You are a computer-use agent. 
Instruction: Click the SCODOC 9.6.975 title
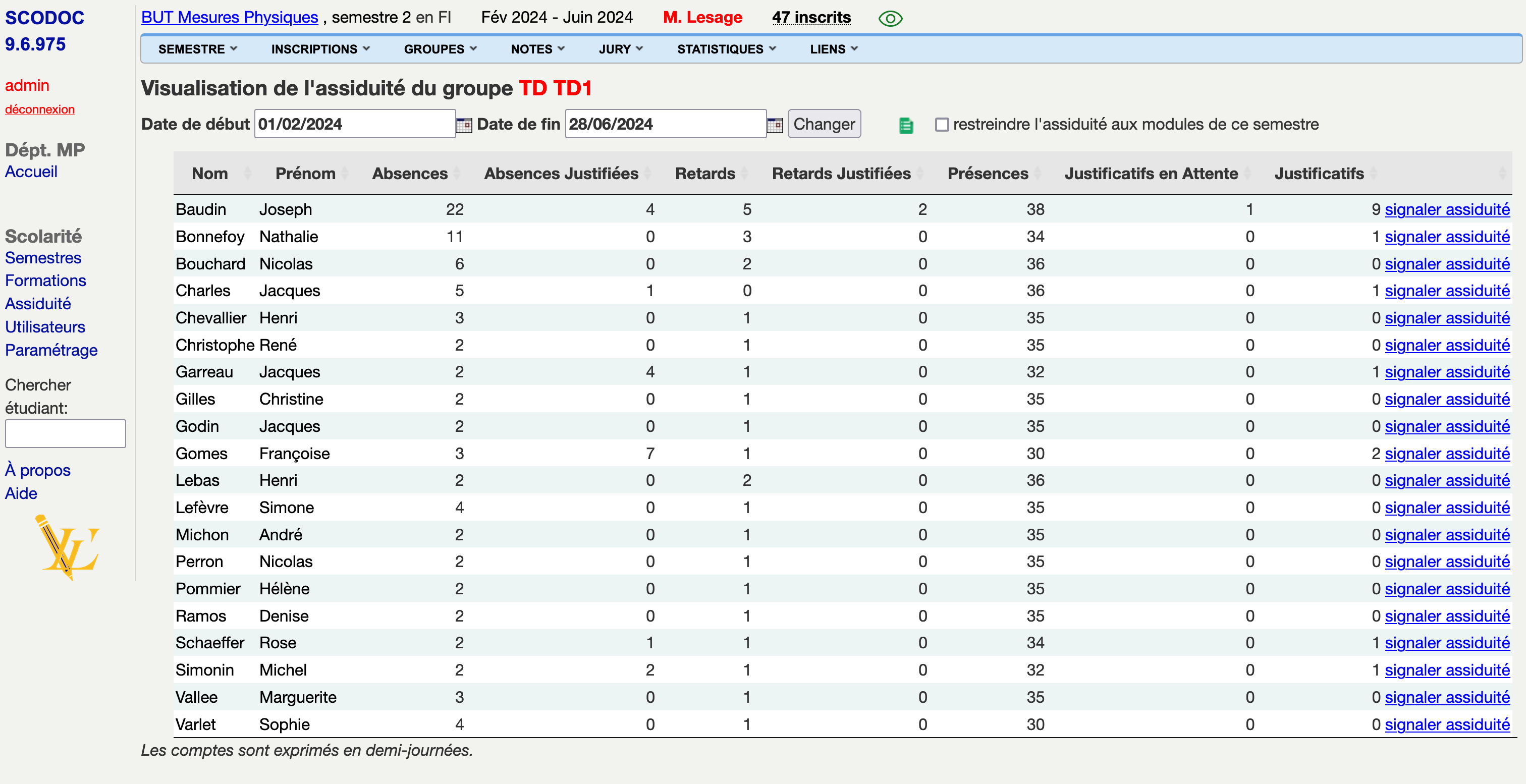(44, 31)
